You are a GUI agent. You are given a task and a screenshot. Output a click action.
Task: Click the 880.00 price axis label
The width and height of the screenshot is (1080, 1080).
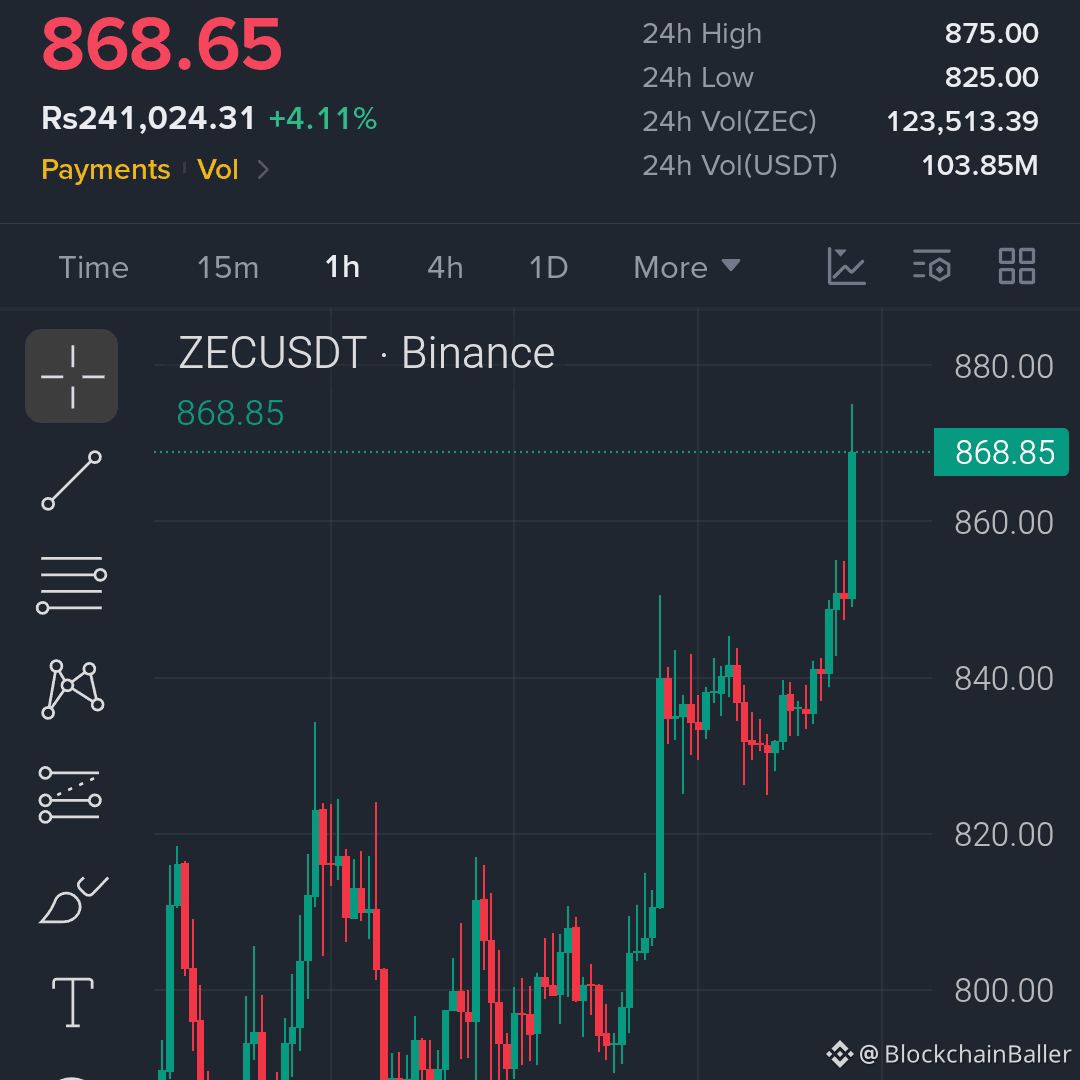click(x=1004, y=366)
